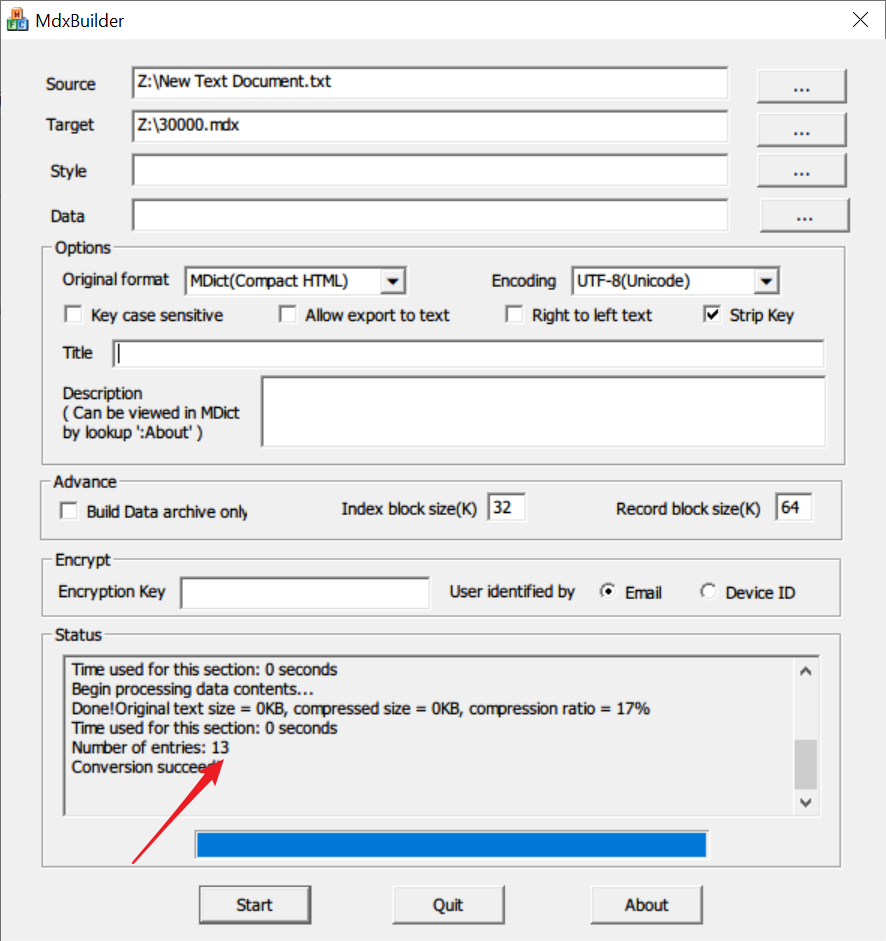The height and width of the screenshot is (941, 886).
Task: Click 'Begin processing data contents...' status line
Action: click(192, 689)
